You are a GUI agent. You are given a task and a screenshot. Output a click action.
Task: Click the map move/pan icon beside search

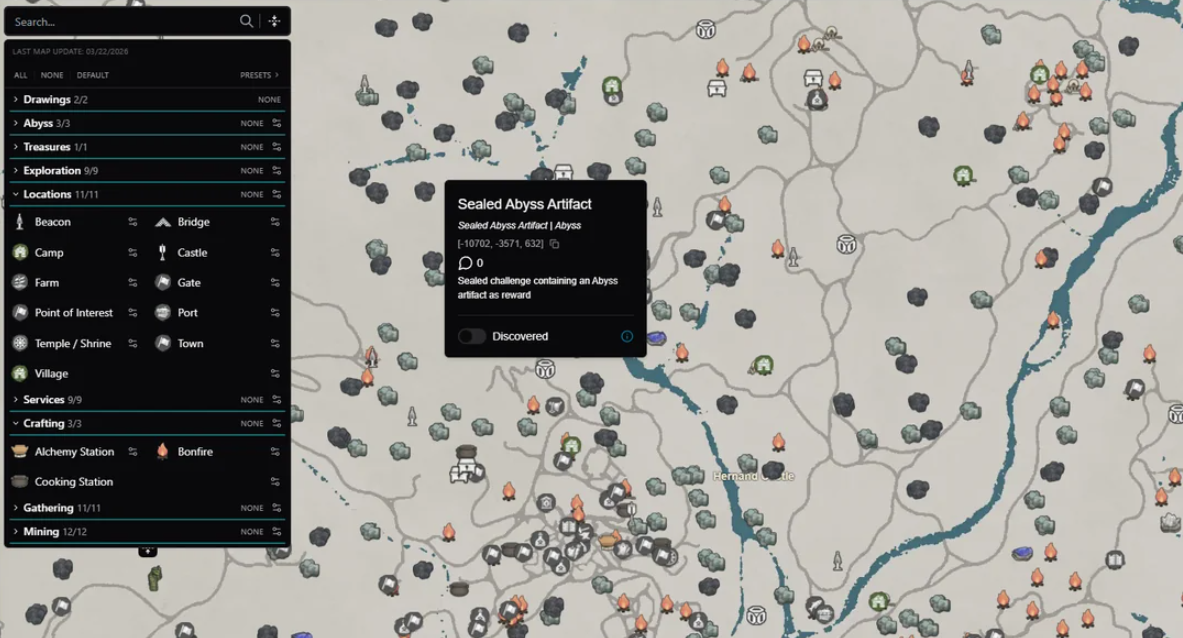coord(274,21)
